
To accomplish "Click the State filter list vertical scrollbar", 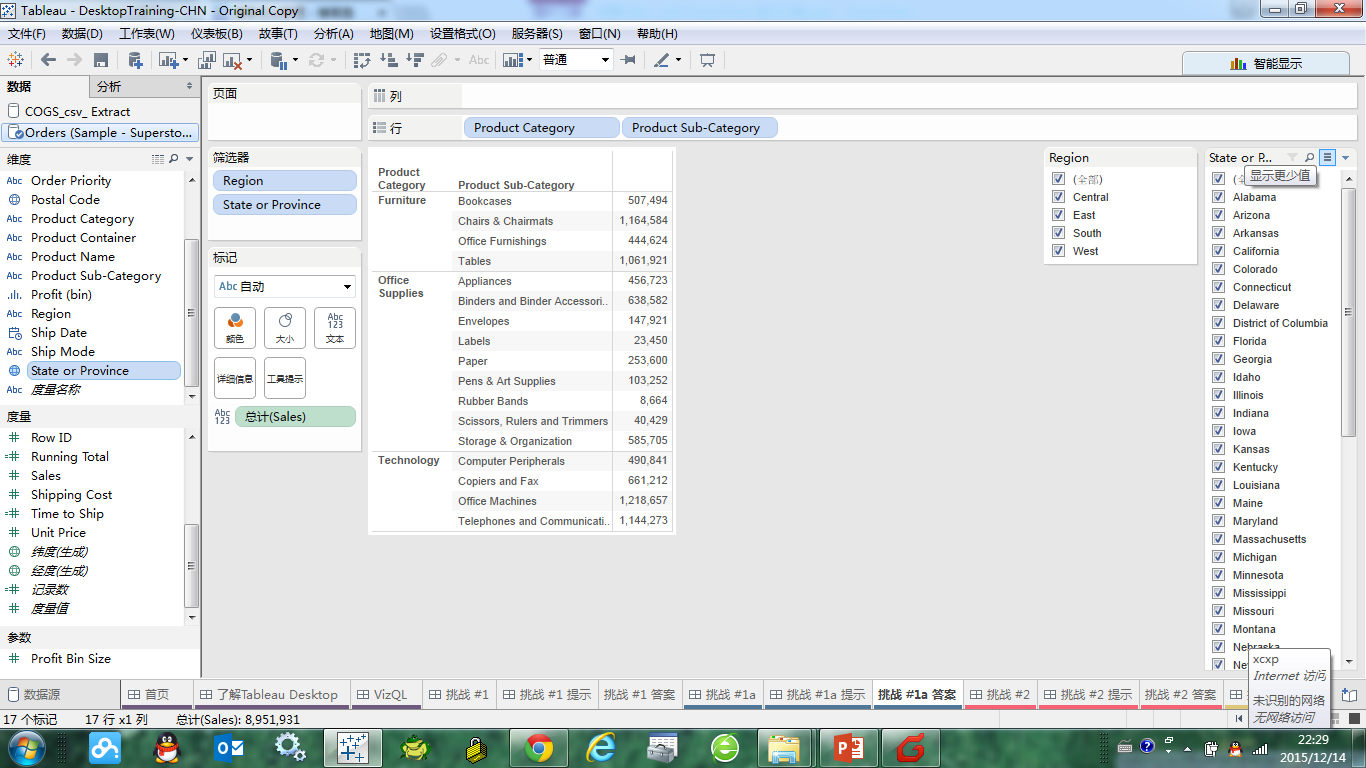I will tap(1348, 310).
